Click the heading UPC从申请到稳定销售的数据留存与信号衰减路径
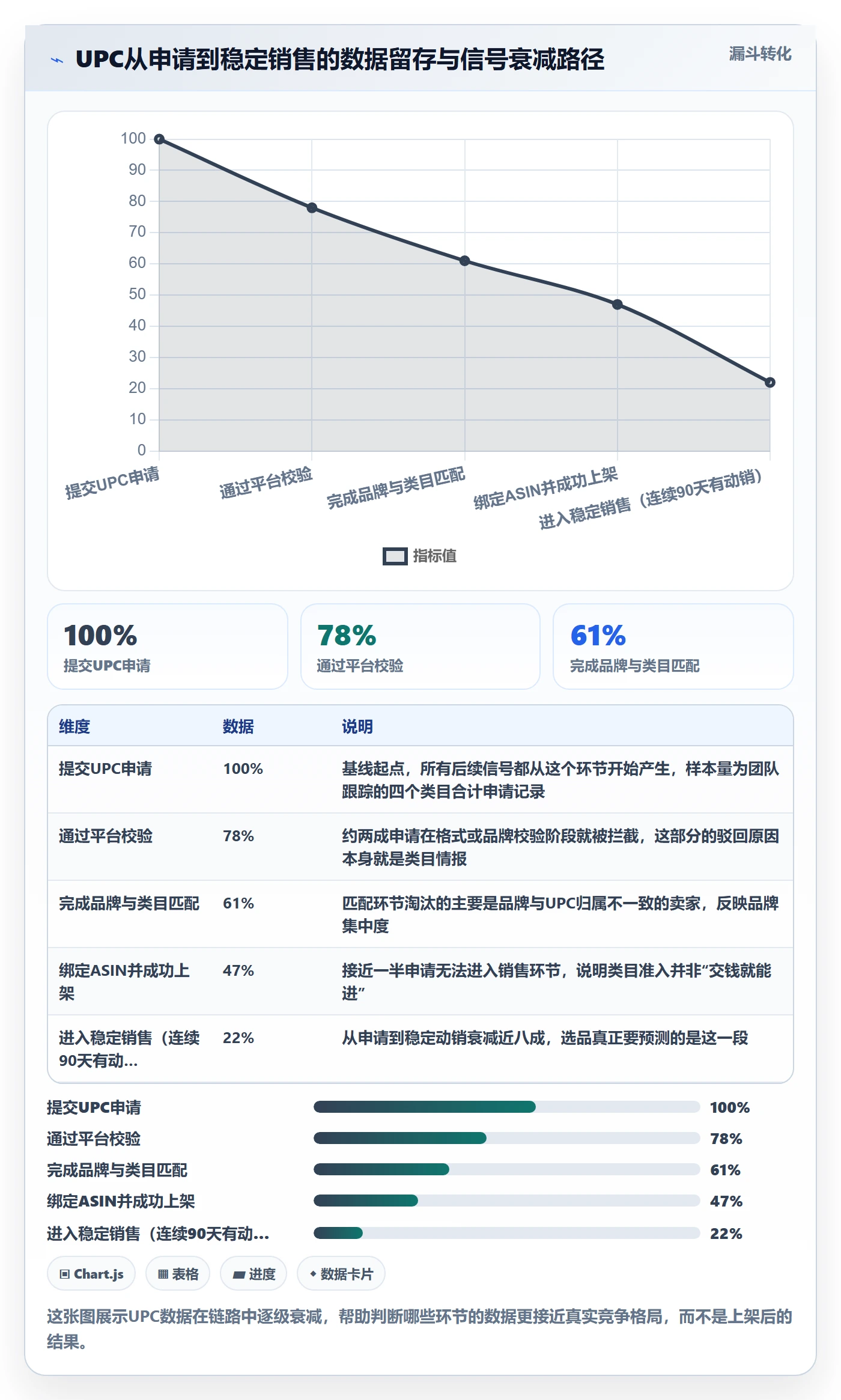Image resolution: width=841 pixels, height=1400 pixels. [x=340, y=59]
